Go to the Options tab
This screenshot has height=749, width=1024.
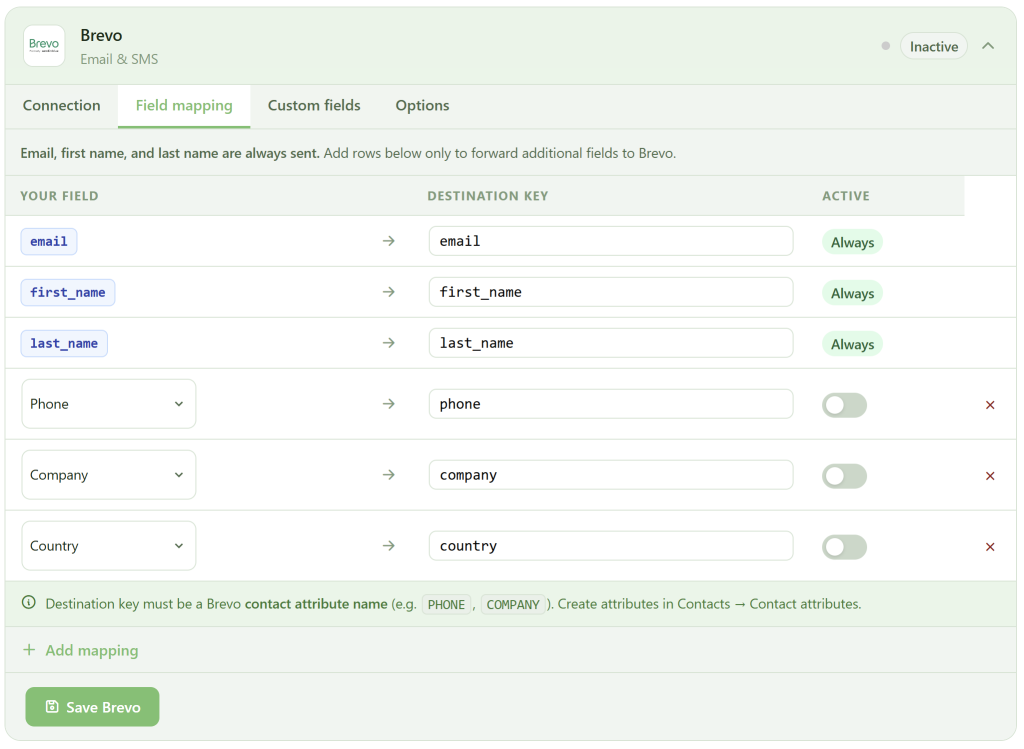coord(422,106)
